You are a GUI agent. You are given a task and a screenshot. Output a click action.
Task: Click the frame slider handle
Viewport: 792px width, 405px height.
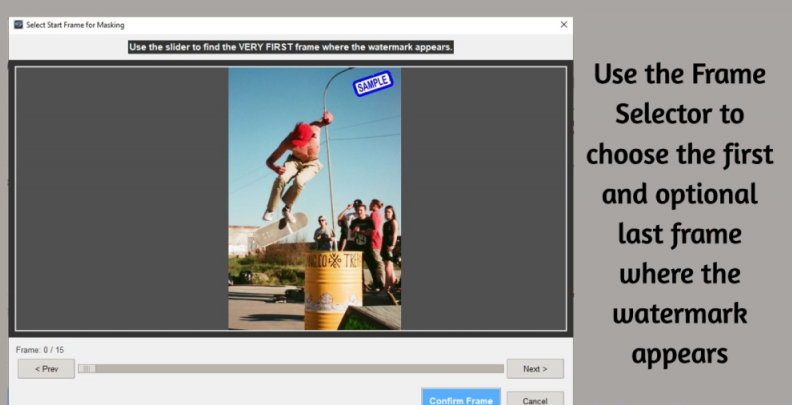(x=87, y=369)
